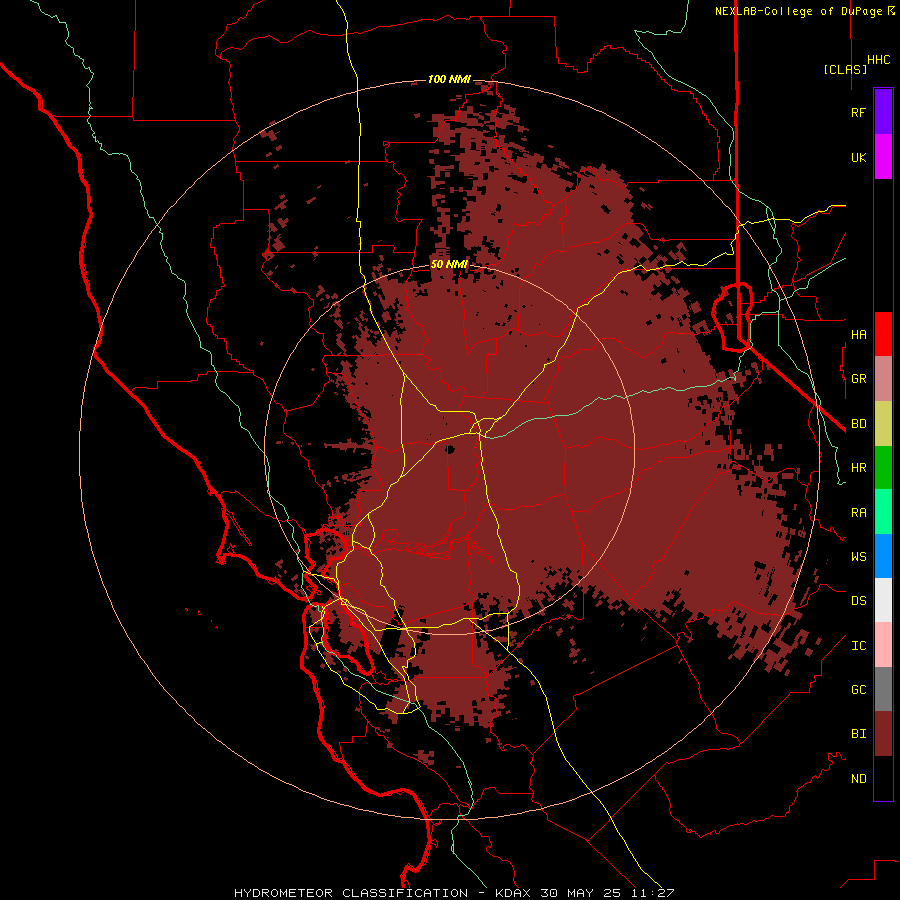Click the GR pinkish legend swatch
The image size is (900, 900).
pyautogui.click(x=883, y=379)
